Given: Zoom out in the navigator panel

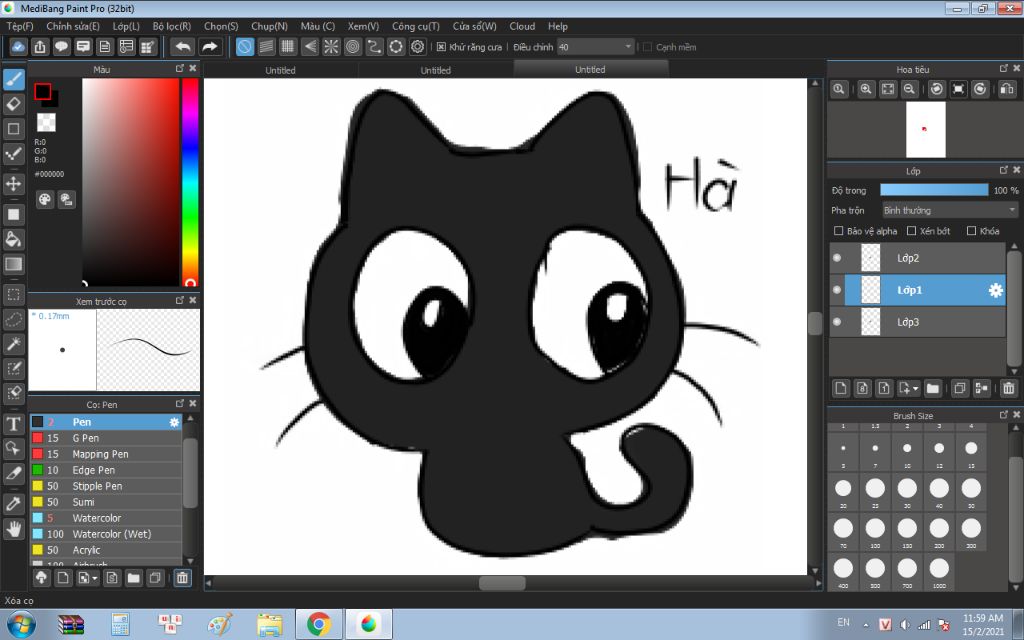Looking at the screenshot, I should [909, 89].
